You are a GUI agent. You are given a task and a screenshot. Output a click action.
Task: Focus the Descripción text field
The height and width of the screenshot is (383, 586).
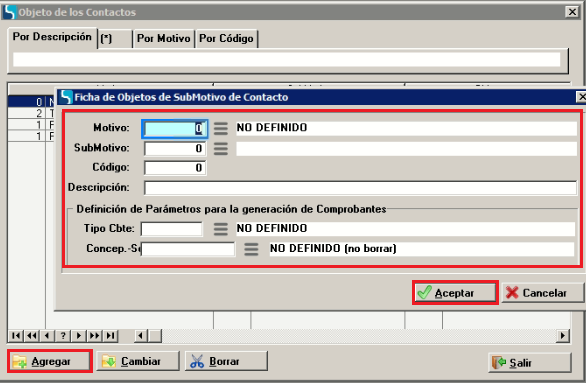[x=360, y=188]
